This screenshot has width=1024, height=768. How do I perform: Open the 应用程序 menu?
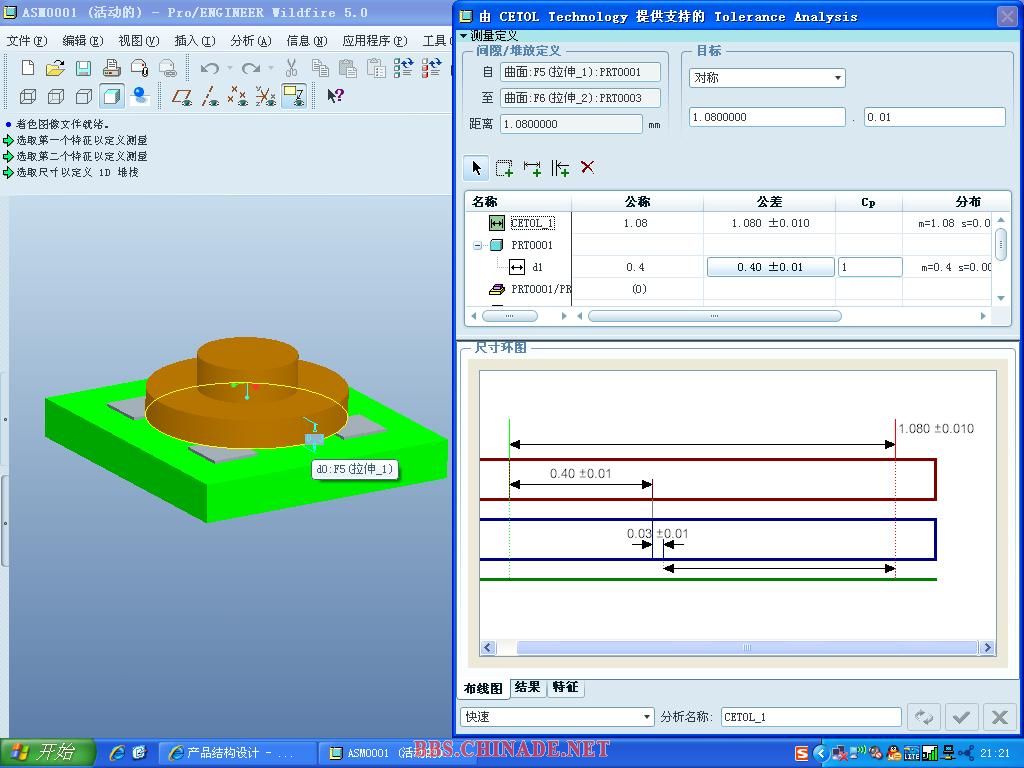(375, 41)
